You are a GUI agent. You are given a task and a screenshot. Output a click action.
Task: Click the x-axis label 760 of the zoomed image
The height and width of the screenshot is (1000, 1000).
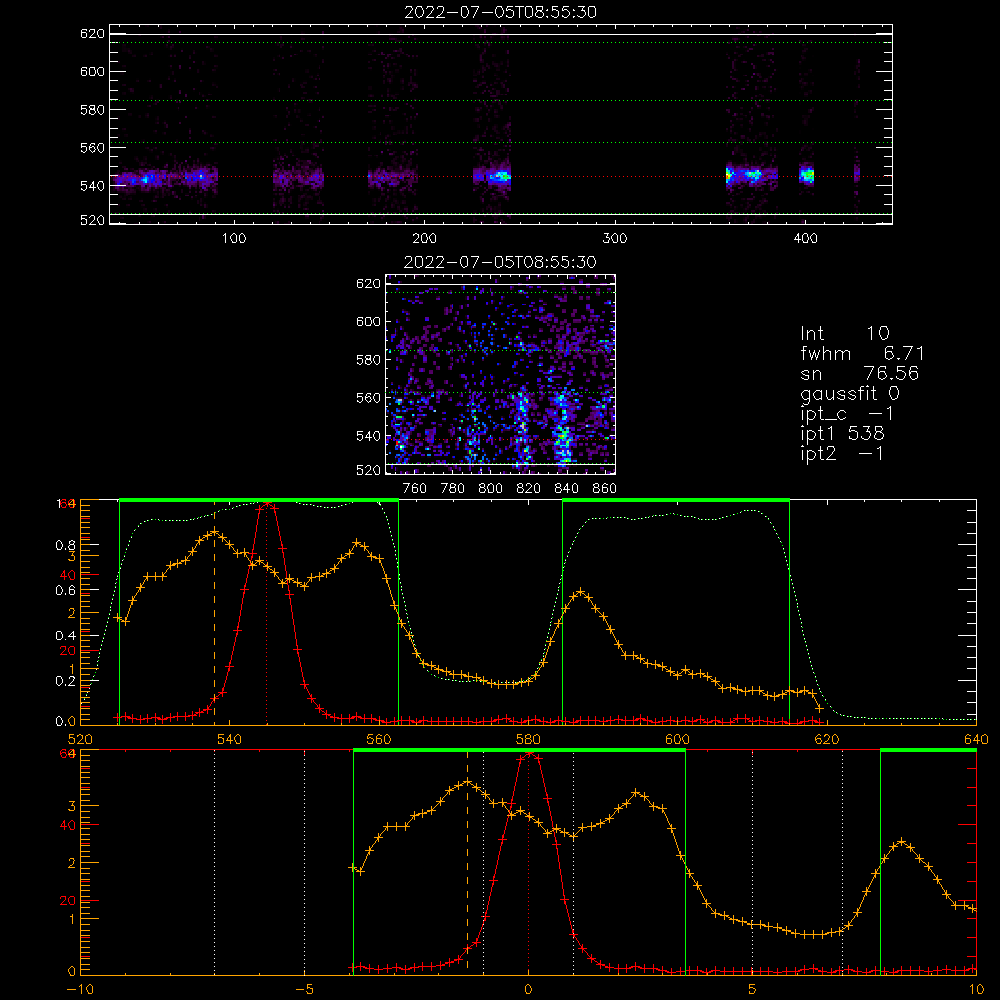tap(415, 489)
